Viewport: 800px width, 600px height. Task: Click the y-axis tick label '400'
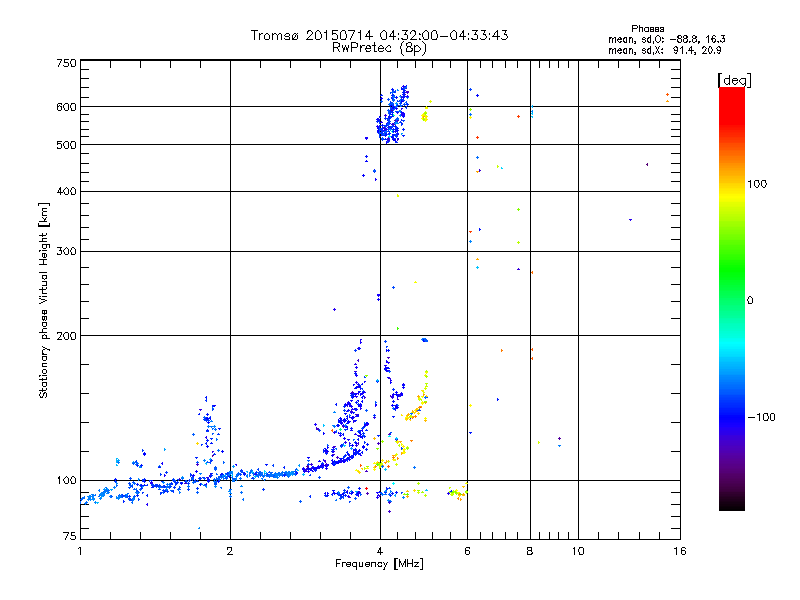[x=66, y=192]
